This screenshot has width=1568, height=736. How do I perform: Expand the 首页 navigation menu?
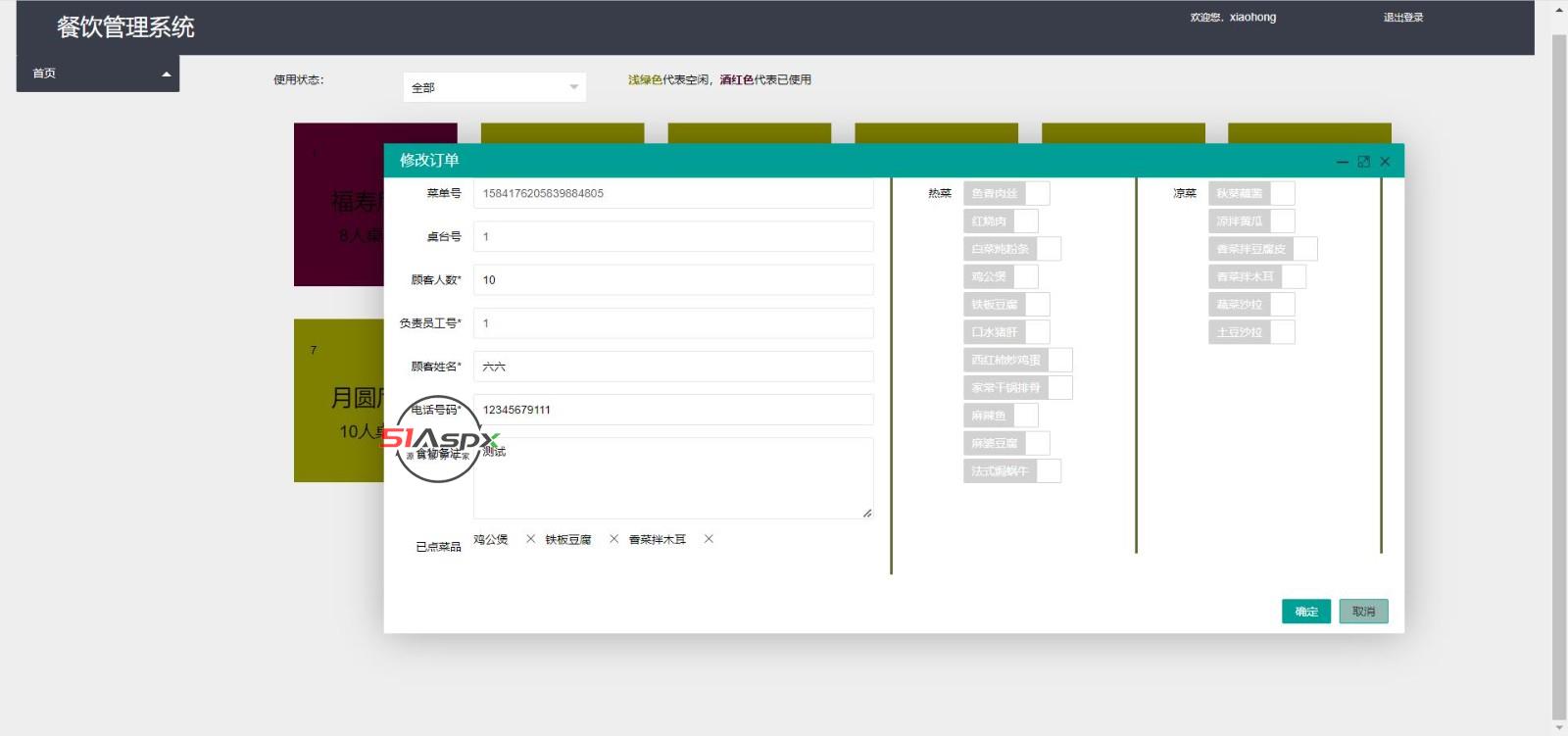98,74
